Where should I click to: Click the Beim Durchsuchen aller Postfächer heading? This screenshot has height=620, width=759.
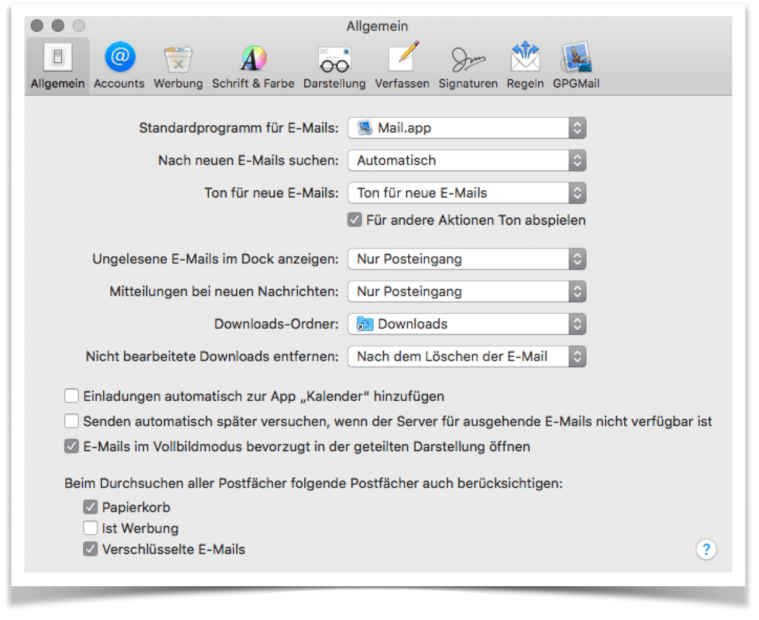314,484
